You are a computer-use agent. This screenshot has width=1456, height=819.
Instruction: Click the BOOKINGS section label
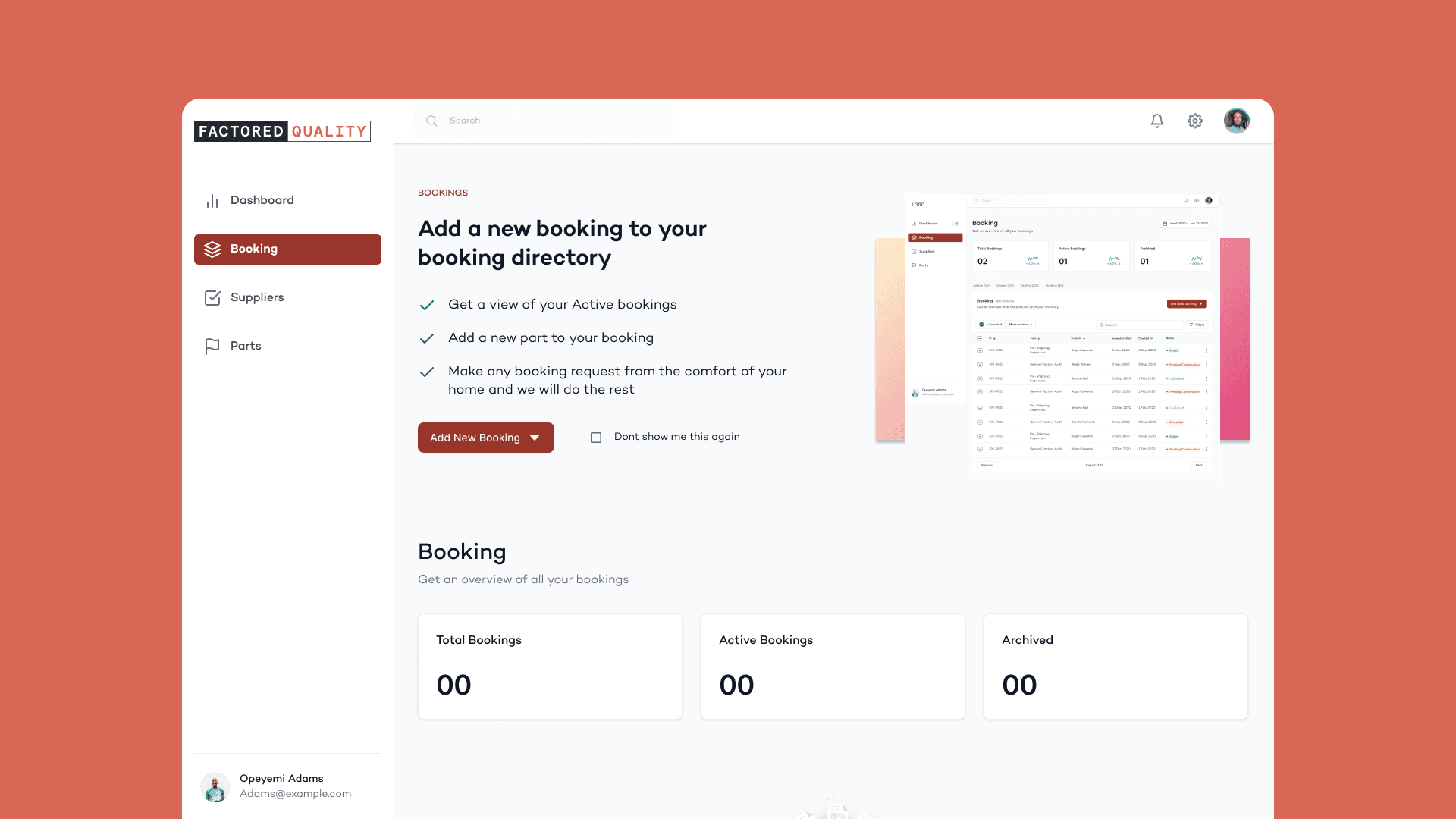(443, 193)
